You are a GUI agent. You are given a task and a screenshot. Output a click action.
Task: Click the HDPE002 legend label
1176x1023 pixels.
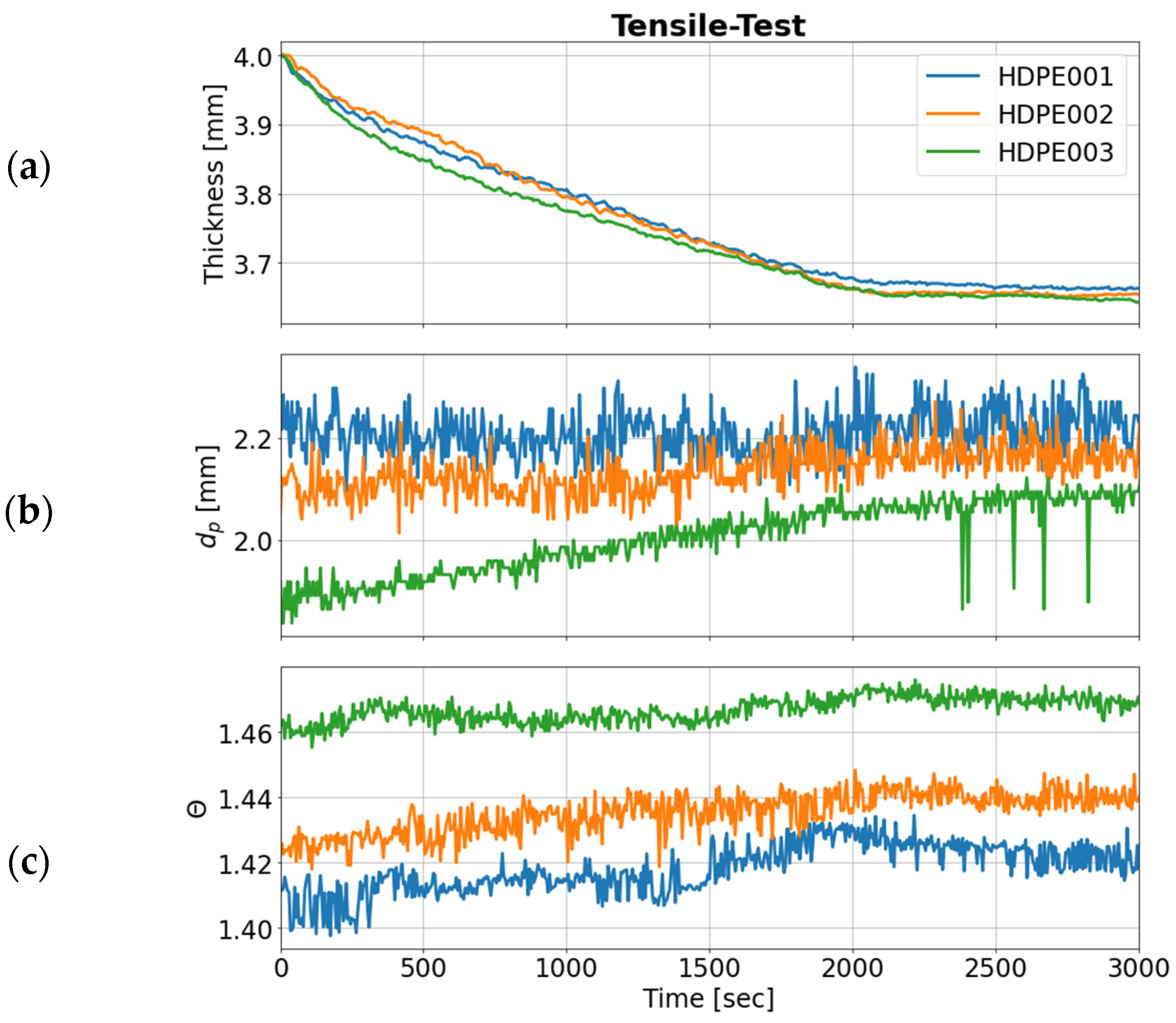1055,114
